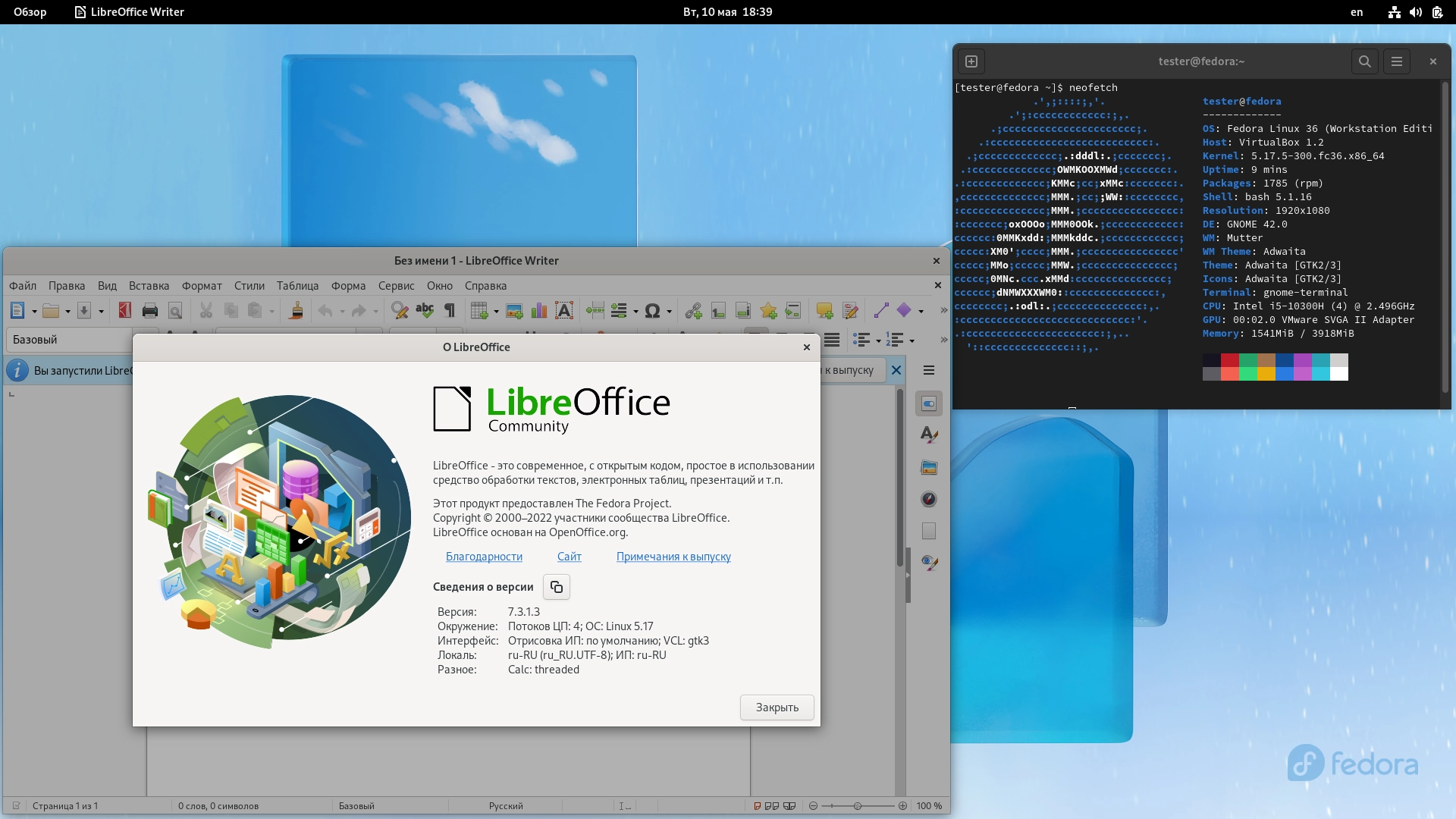Open Basic Shapes dropdown arrow
Viewport: 1456px width, 819px height.
[x=921, y=312]
